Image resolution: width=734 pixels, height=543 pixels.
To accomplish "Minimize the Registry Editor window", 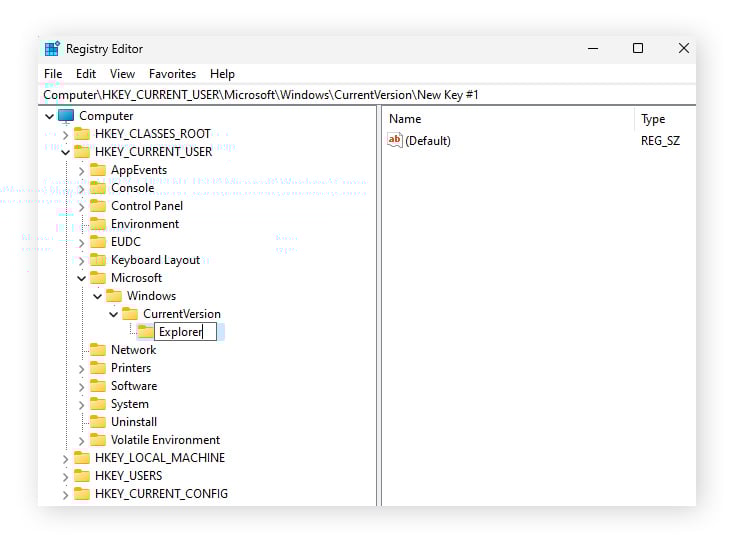I will tap(593, 48).
